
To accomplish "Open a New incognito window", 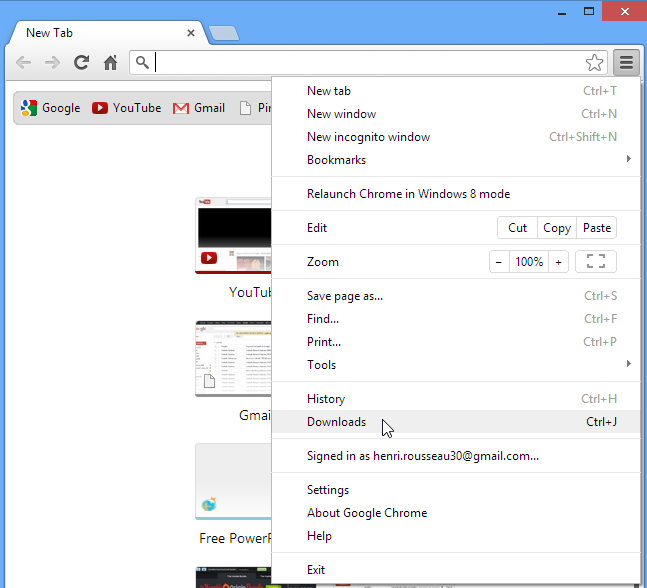I will 456,137.
